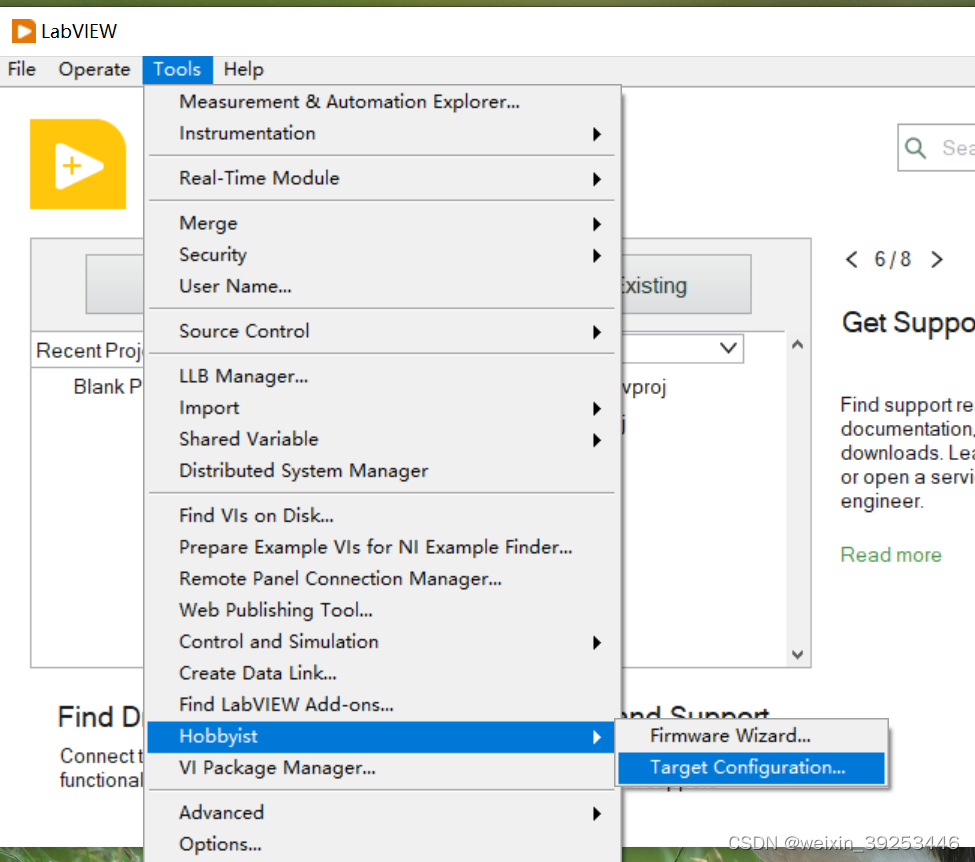Expand the Security submenu

pos(381,255)
